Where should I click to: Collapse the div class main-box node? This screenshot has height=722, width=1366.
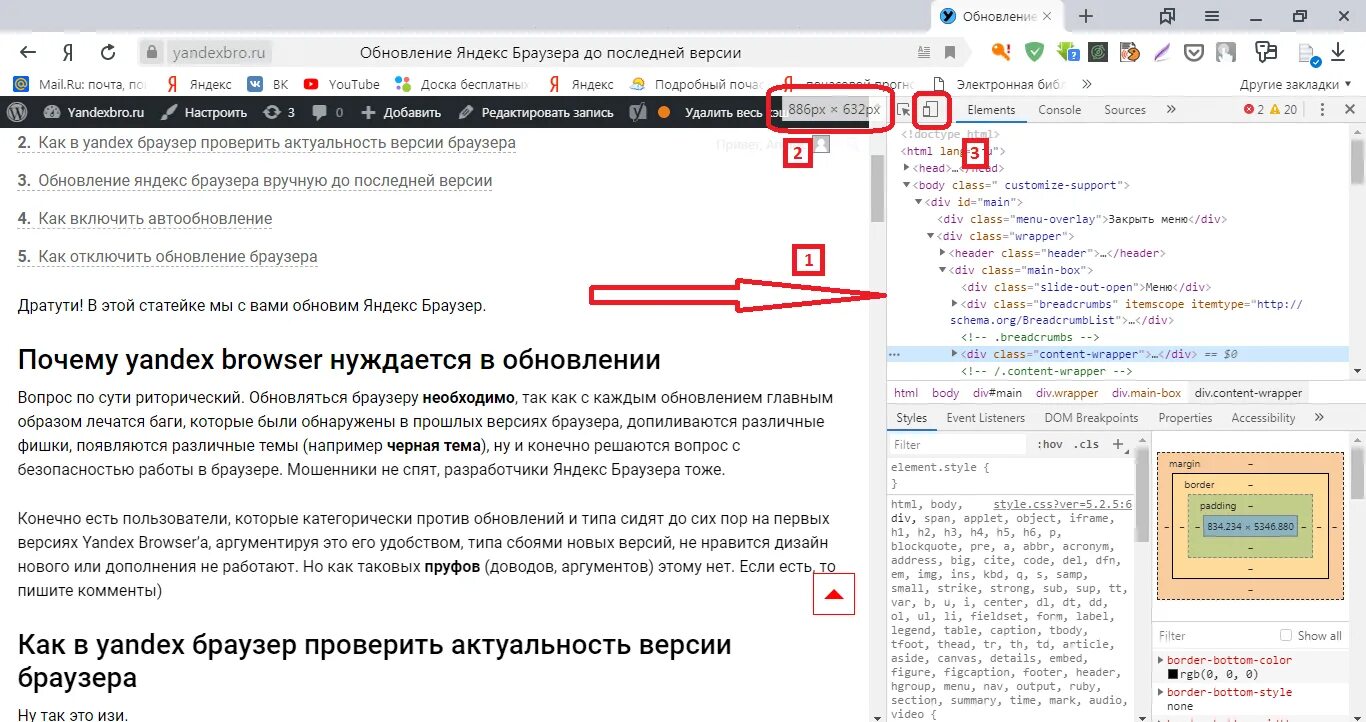click(x=942, y=270)
